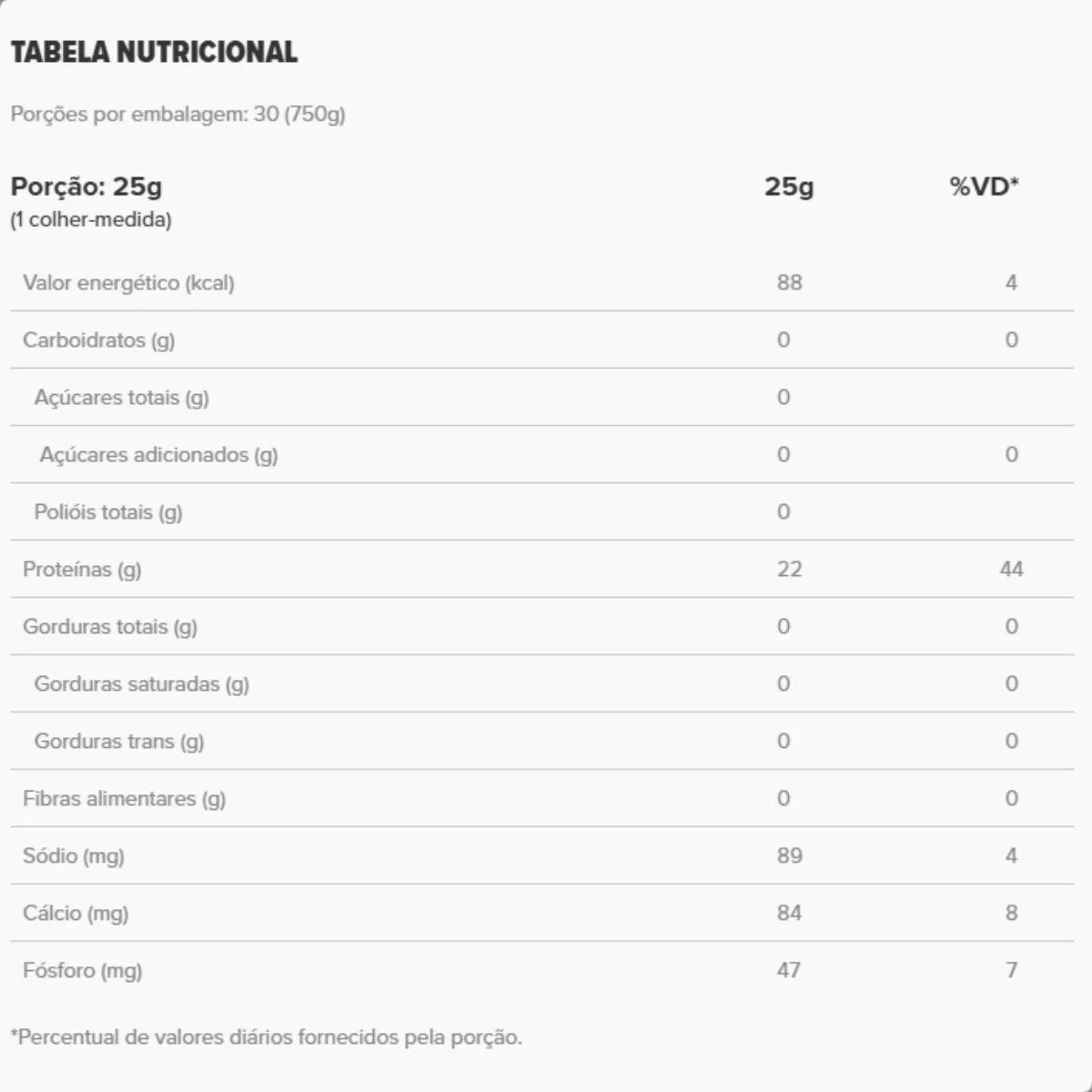Screen dimensions: 1092x1092
Task: Click the Proteínas (g) row label
Action: click(82, 570)
